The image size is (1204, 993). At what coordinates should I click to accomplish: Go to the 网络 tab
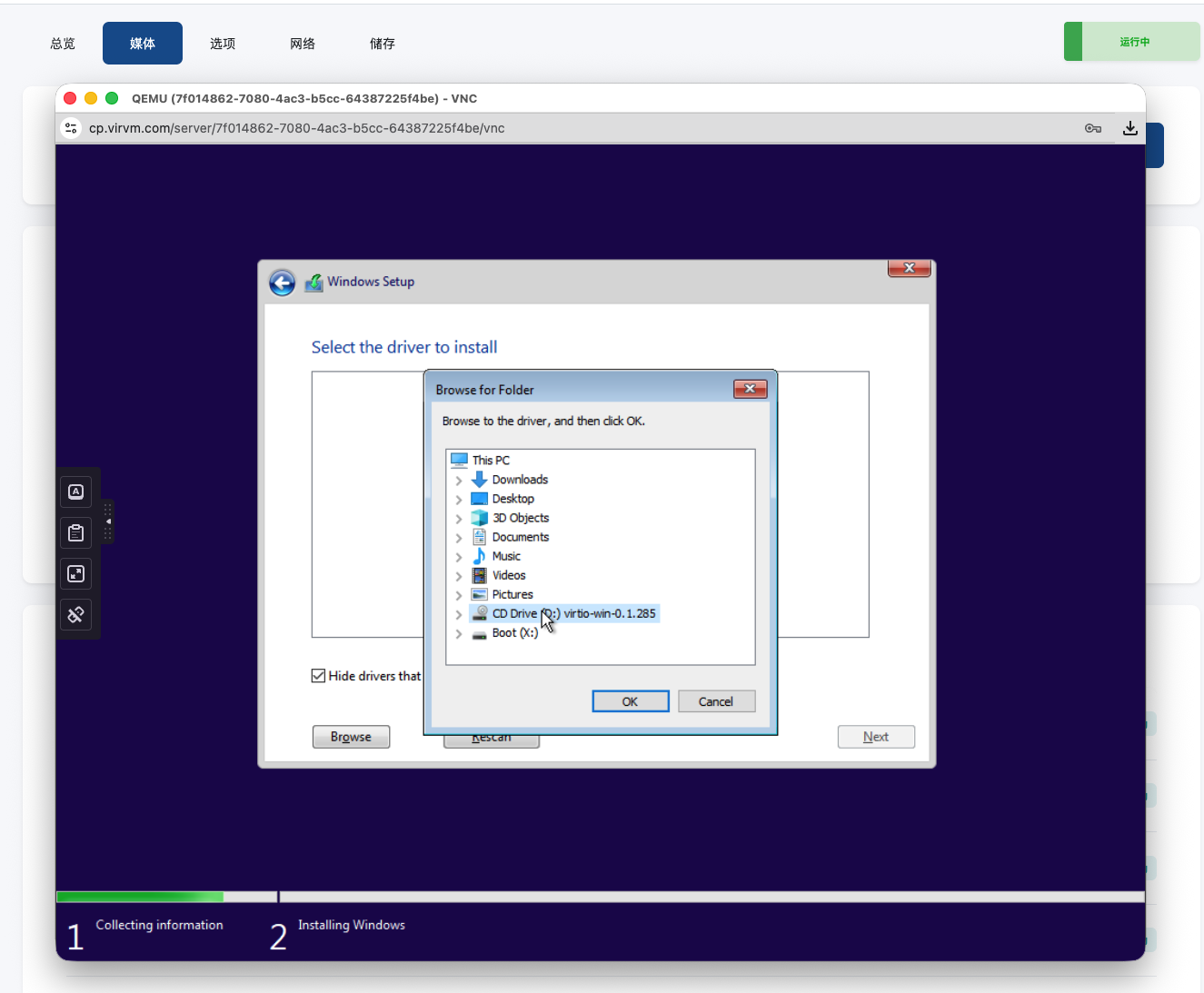303,44
